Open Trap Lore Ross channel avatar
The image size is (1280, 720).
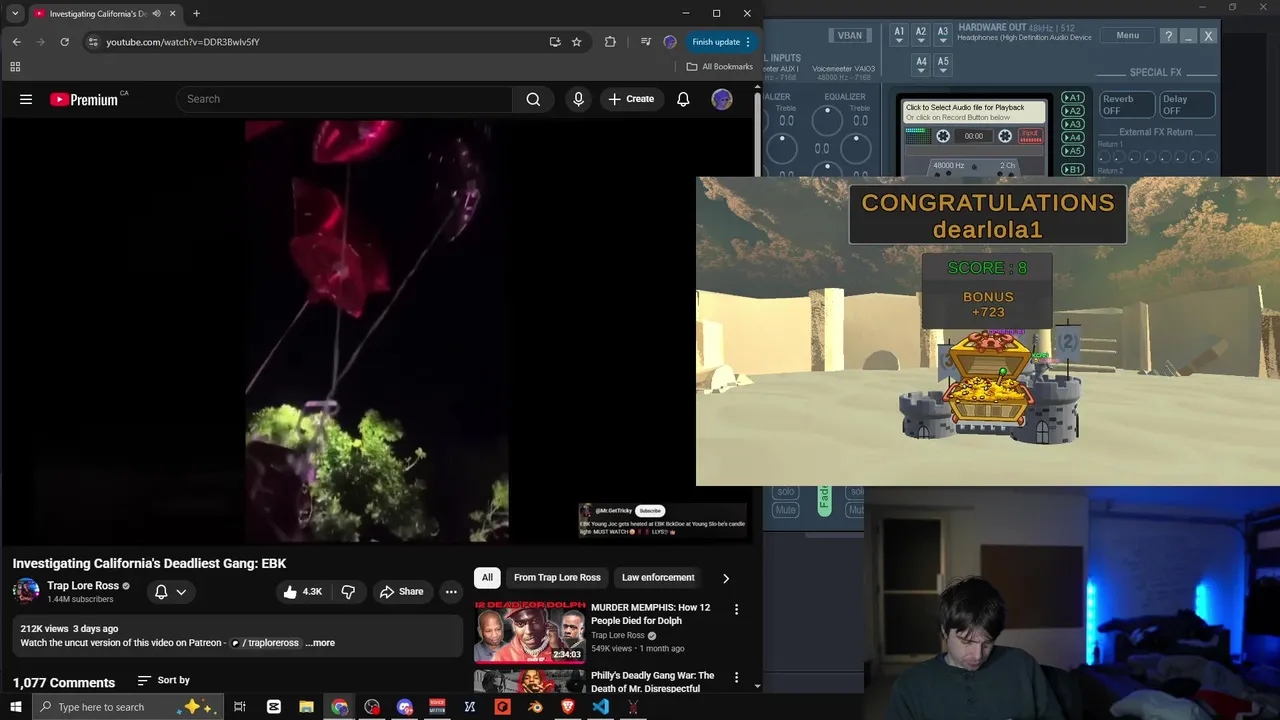pyautogui.click(x=26, y=591)
